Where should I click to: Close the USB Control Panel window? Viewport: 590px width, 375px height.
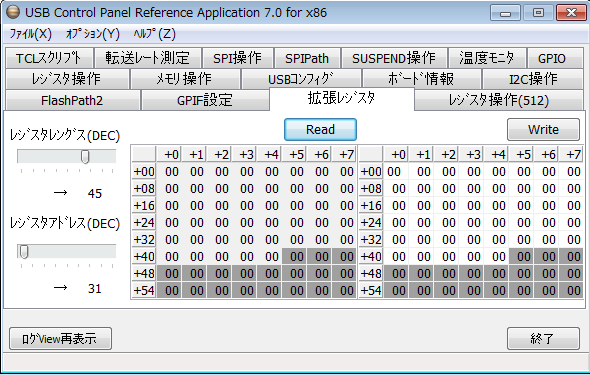(x=571, y=13)
